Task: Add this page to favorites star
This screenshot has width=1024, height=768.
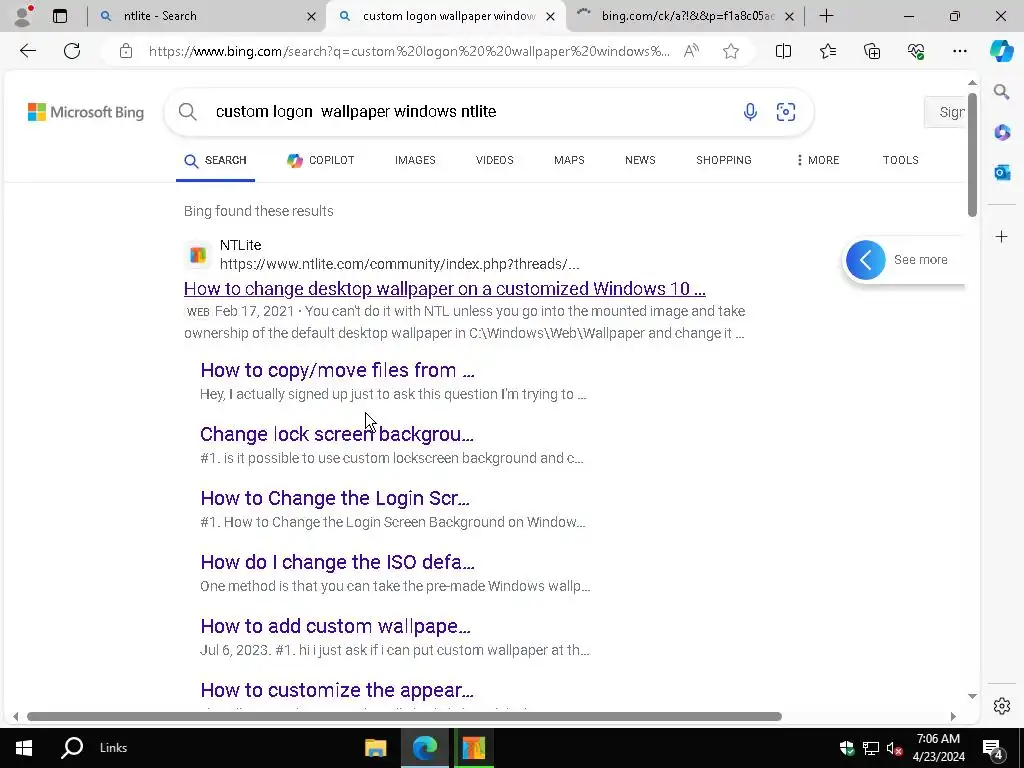Action: point(731,51)
